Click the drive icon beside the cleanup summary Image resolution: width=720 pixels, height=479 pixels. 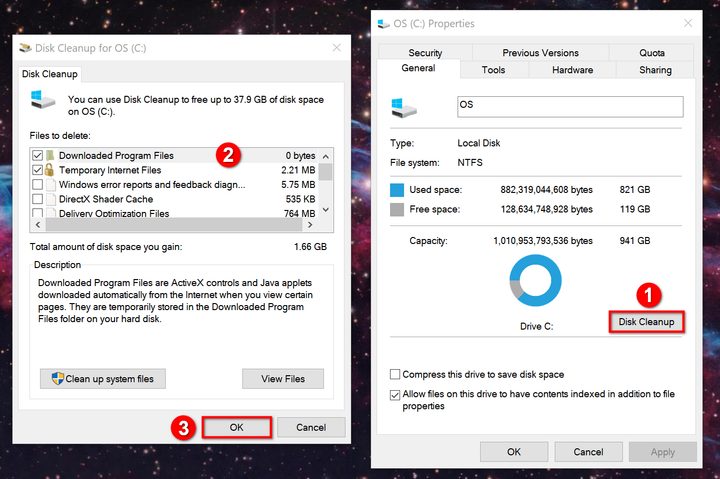click(43, 100)
